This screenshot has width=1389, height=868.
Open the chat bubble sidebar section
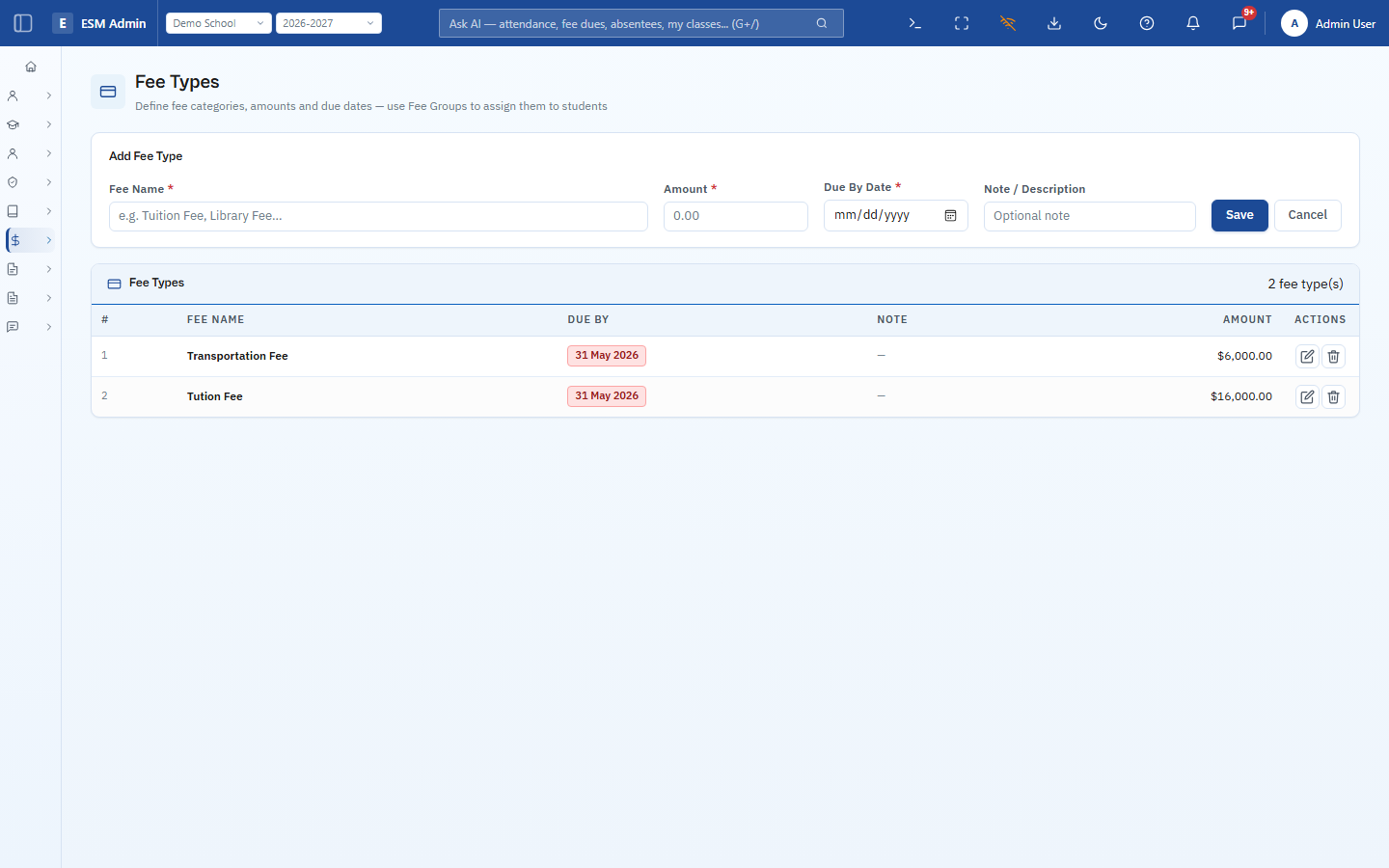(x=13, y=327)
